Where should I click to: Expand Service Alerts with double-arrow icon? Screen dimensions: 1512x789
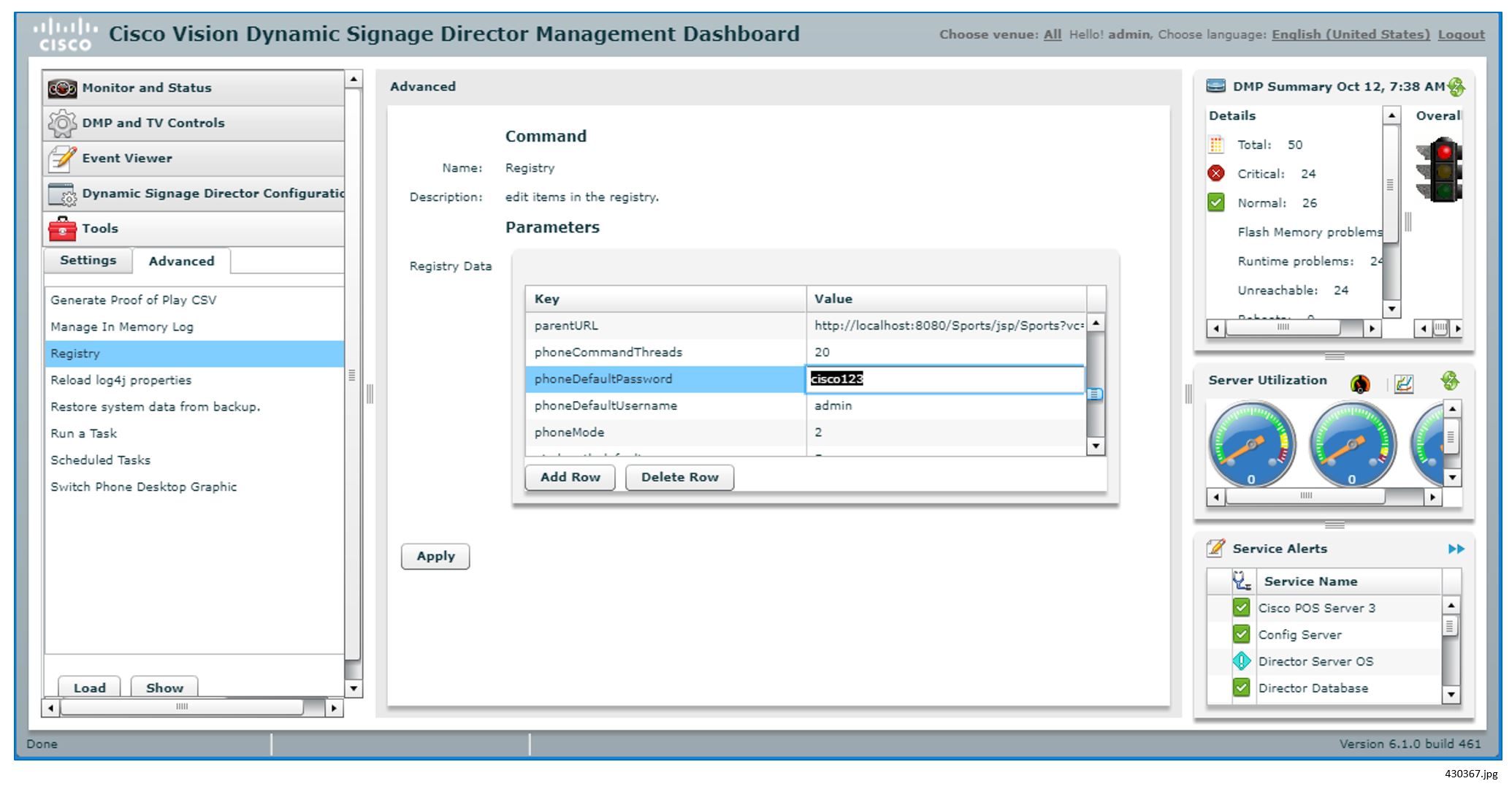coord(1456,549)
